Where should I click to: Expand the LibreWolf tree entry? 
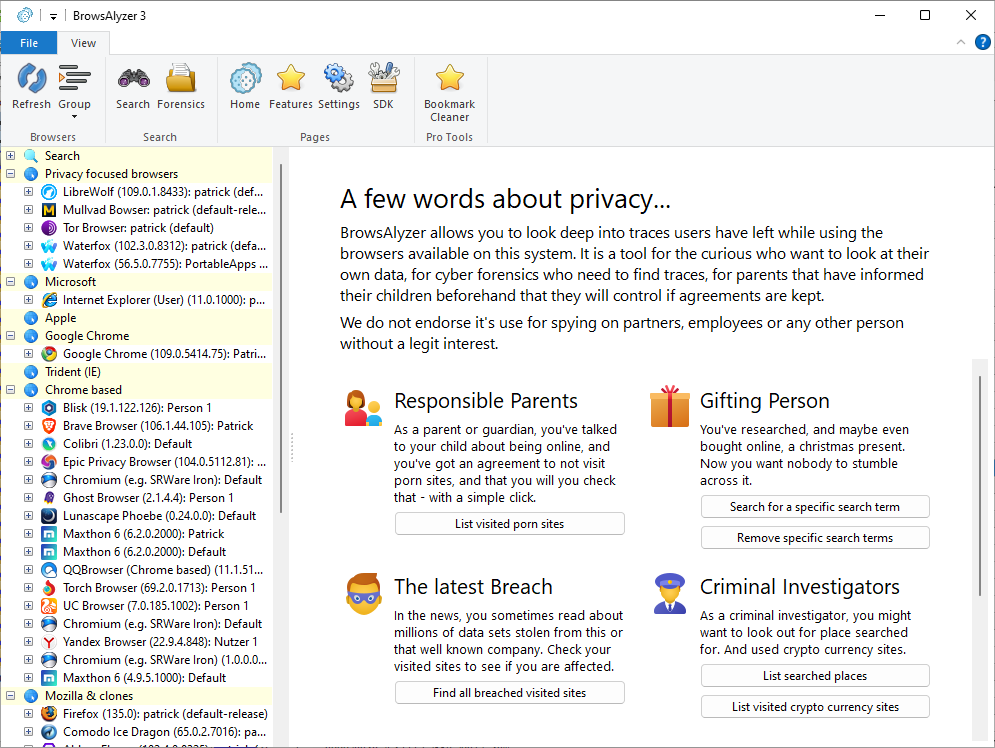pyautogui.click(x=29, y=192)
